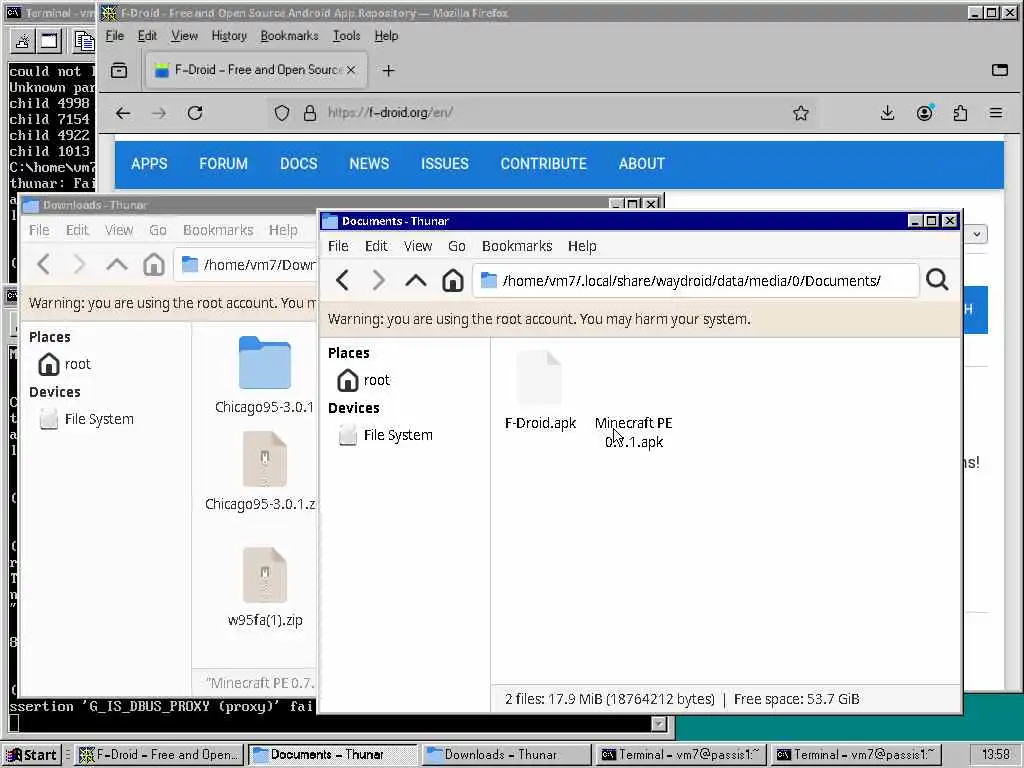Open Bookmarks menu in Documents Thunar
The width and height of the screenshot is (1024, 768).
click(x=517, y=246)
